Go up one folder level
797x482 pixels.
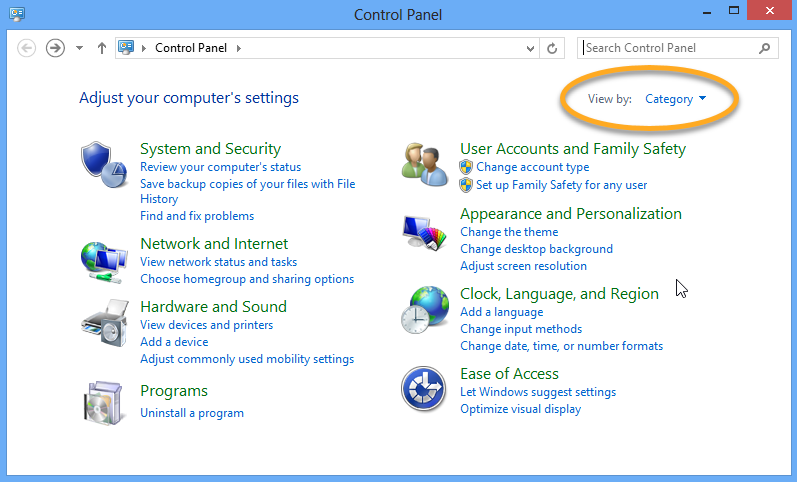tap(101, 48)
